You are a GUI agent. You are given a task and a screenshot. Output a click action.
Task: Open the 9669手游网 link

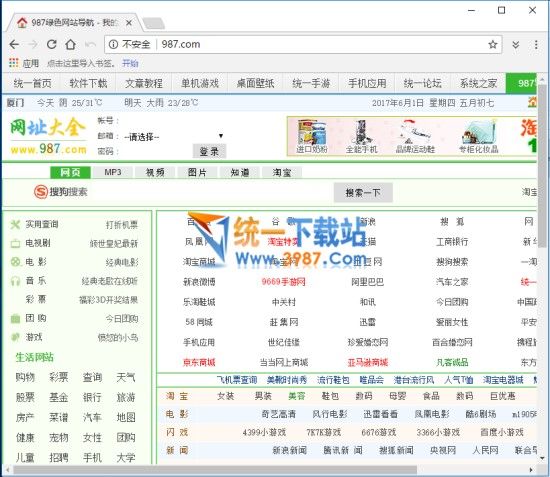(283, 282)
